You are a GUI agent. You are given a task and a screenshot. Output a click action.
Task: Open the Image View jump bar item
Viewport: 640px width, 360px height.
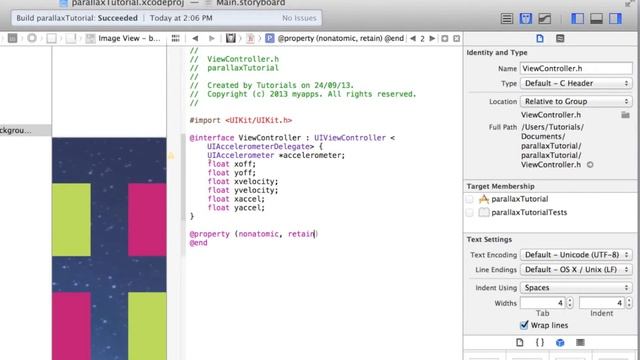(123, 38)
